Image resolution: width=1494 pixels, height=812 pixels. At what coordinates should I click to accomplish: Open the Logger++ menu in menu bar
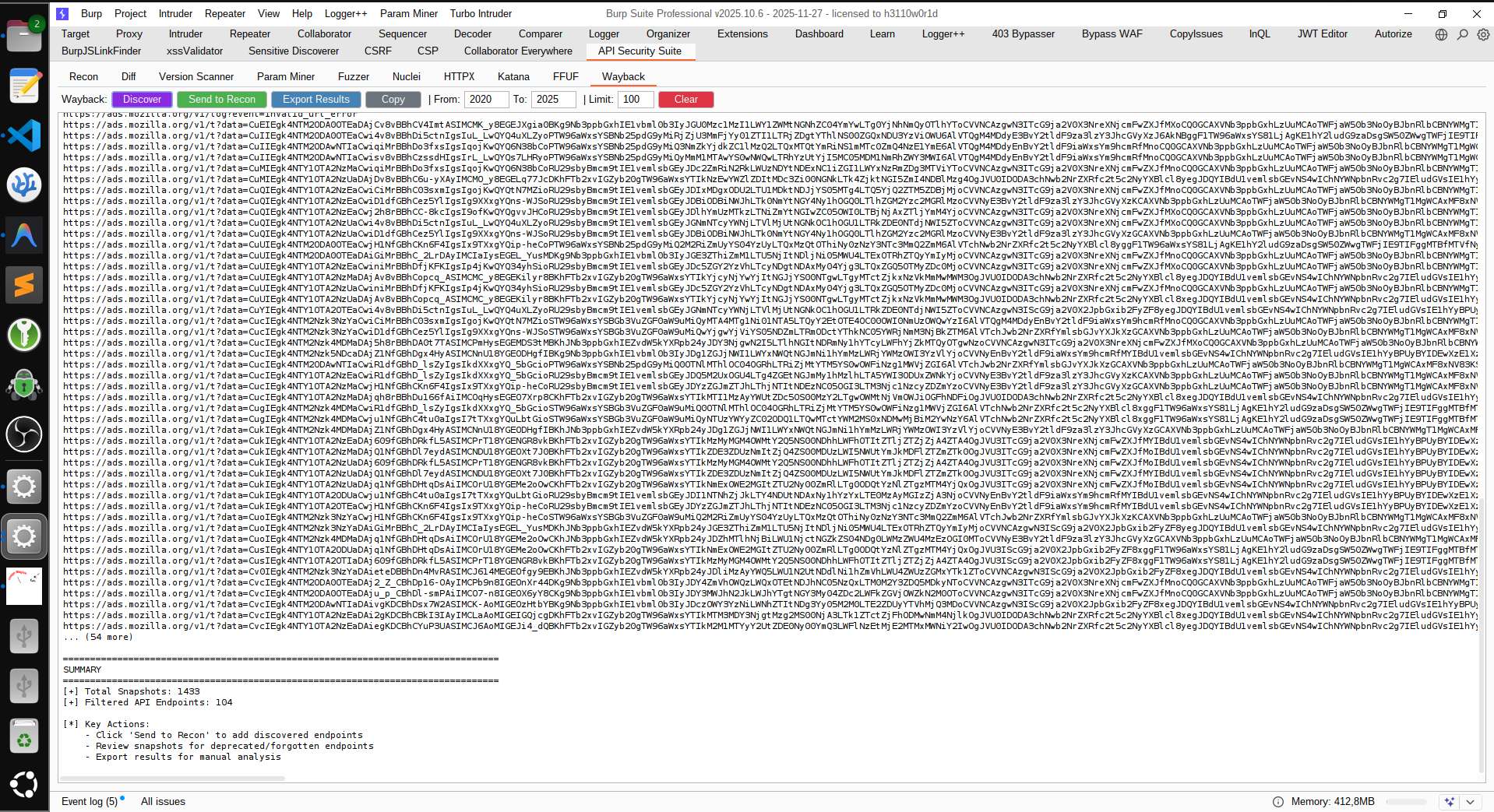coord(346,13)
